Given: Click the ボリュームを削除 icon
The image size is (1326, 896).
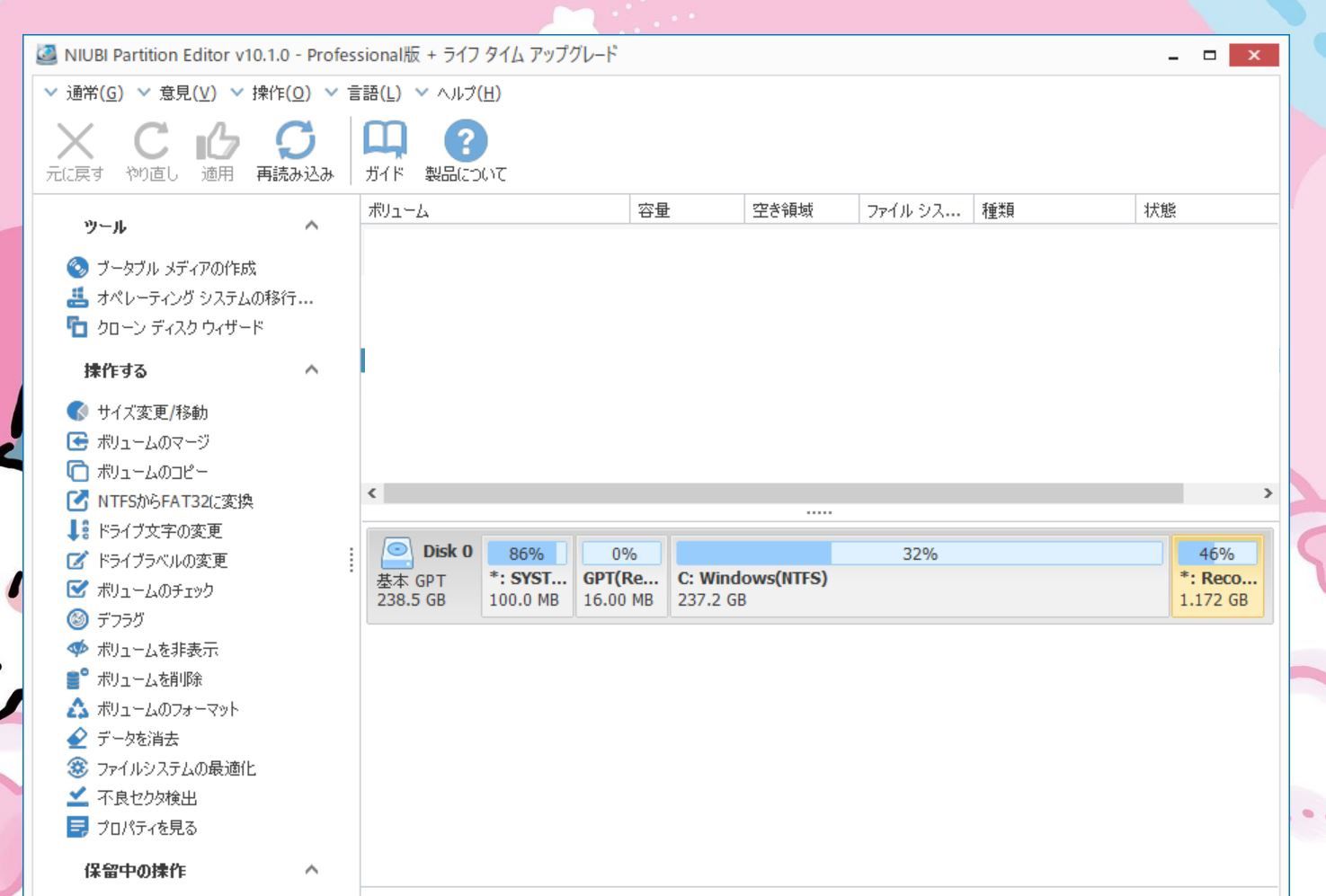Looking at the screenshot, I should click(78, 679).
